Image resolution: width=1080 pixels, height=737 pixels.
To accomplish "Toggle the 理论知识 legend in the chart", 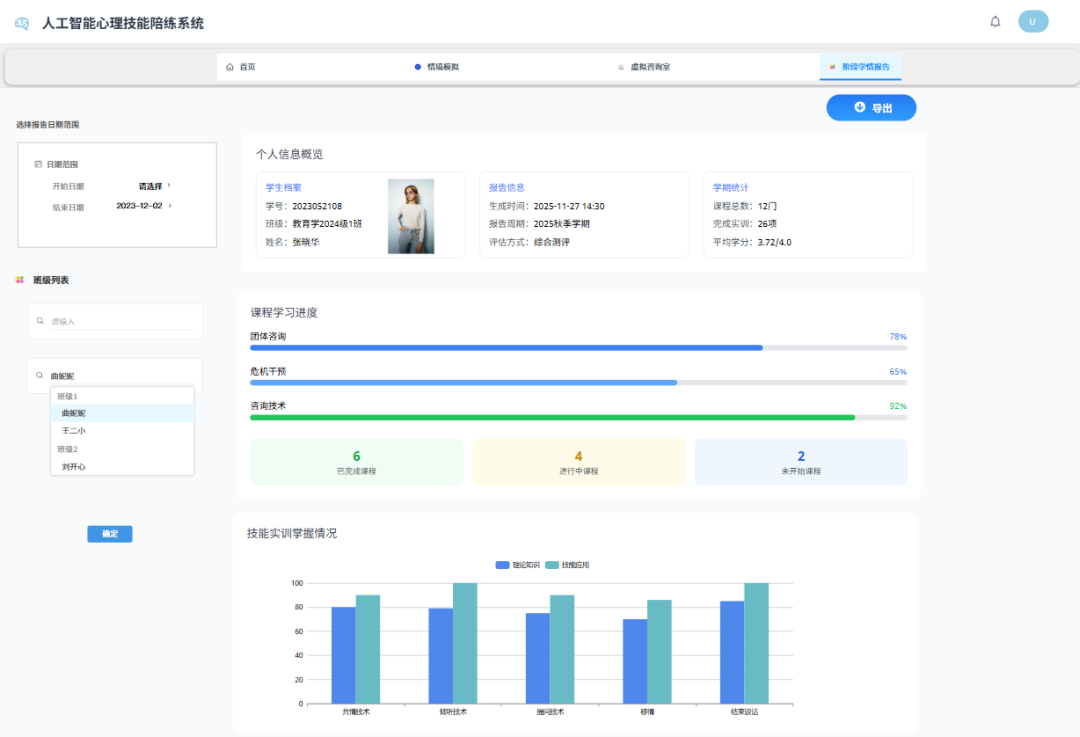I will coord(503,562).
